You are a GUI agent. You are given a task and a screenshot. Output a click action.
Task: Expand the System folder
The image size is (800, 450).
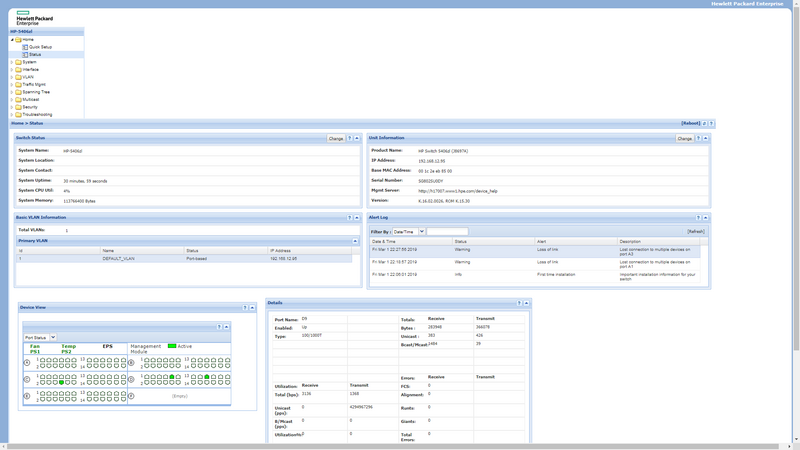12,62
